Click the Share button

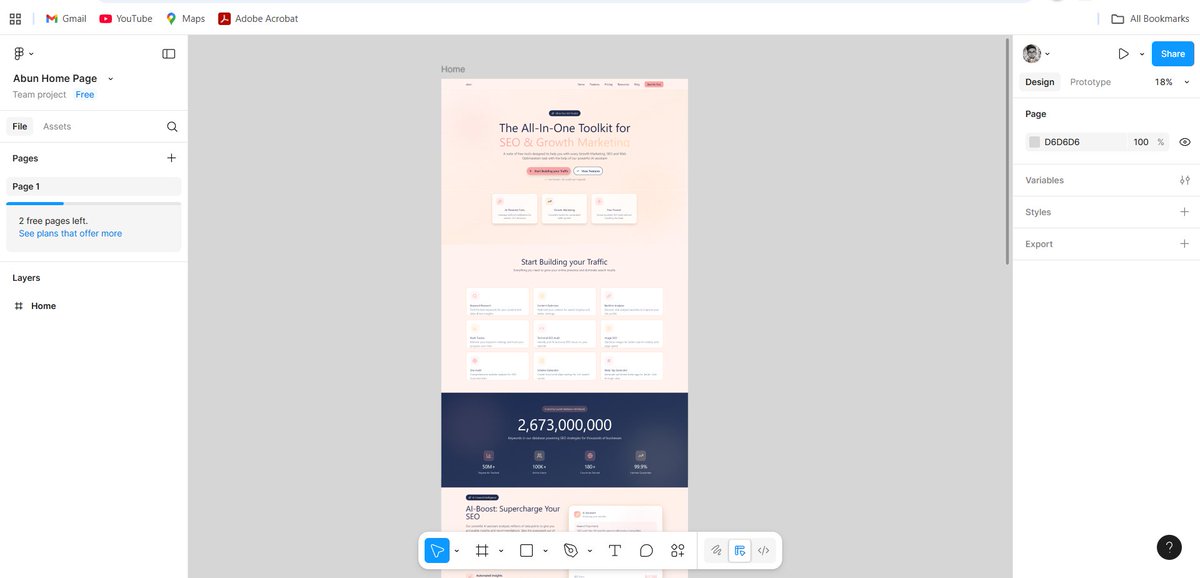coord(1173,54)
